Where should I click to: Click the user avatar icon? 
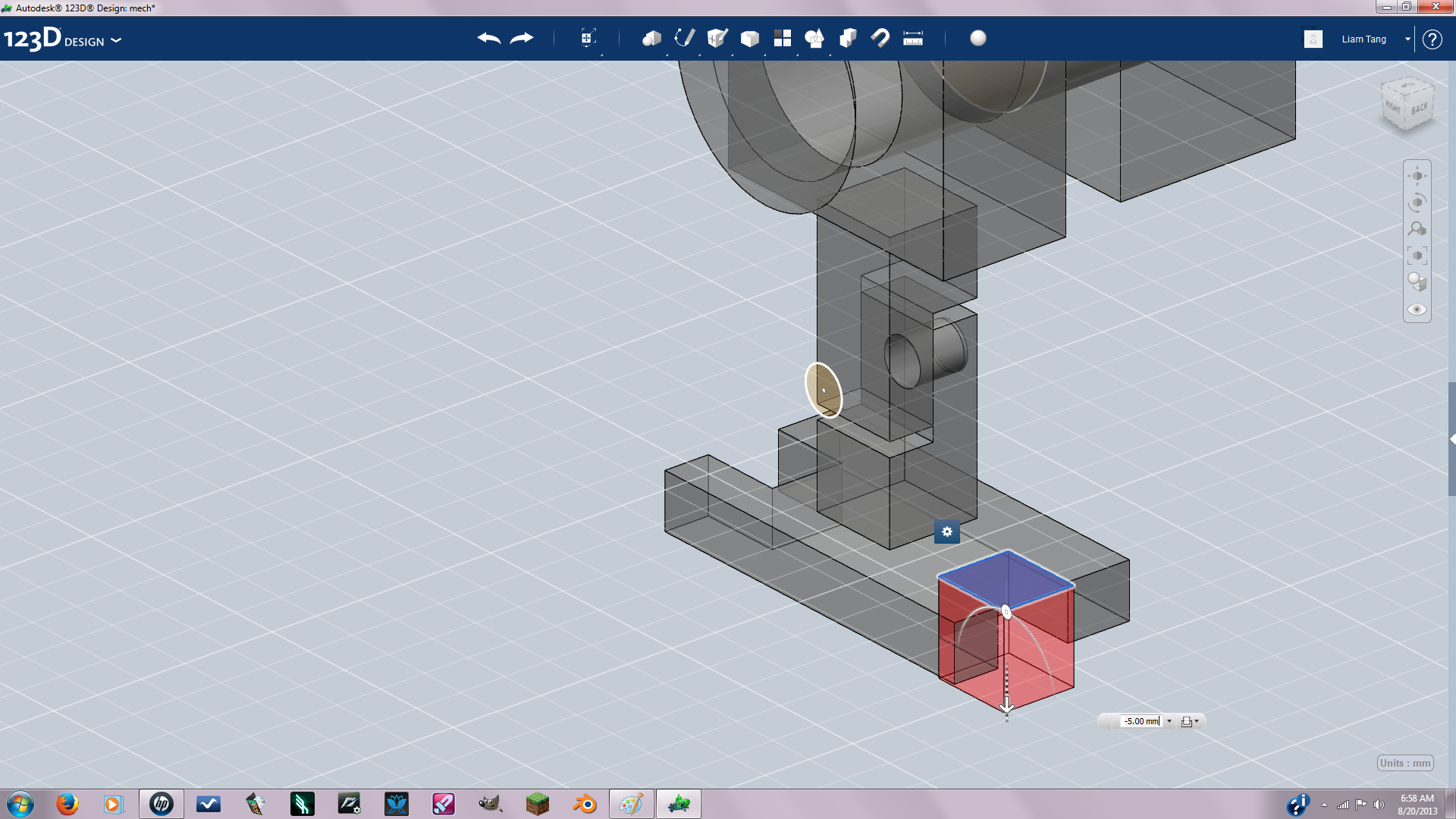1313,39
